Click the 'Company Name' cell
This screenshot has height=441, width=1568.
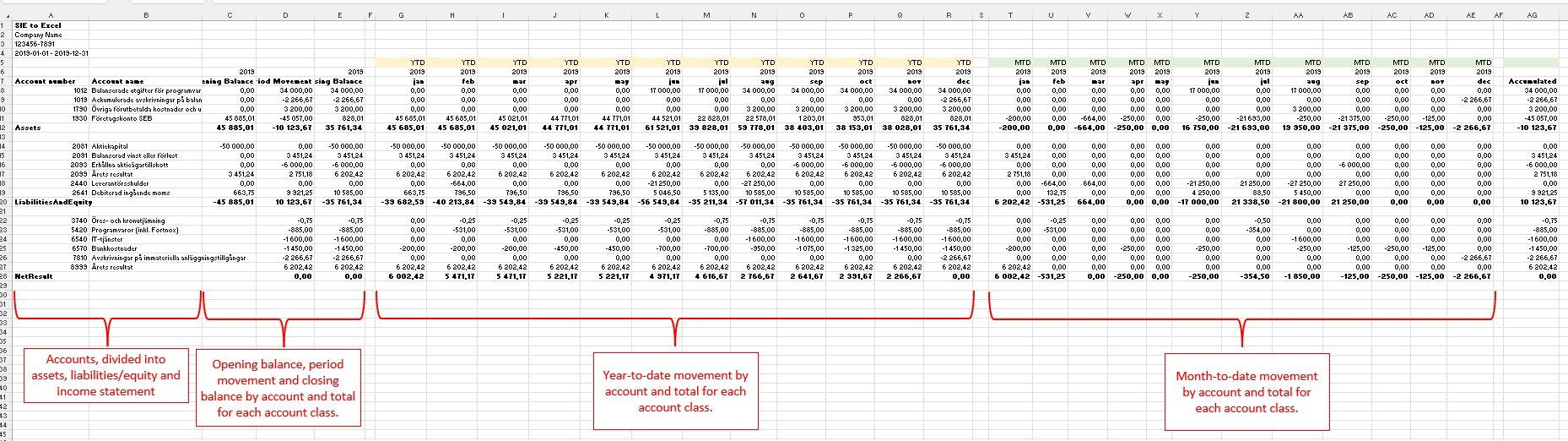pos(39,35)
